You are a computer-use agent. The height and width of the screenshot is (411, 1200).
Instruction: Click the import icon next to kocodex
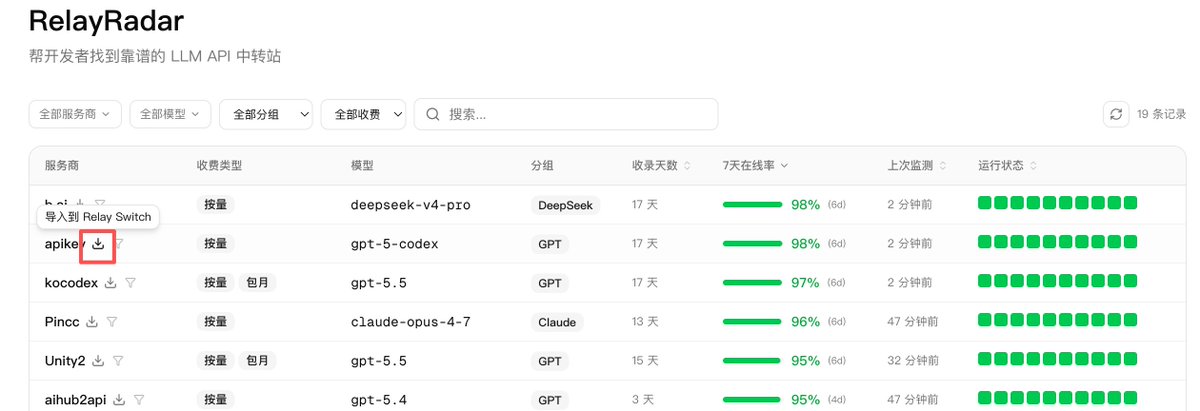(x=111, y=283)
